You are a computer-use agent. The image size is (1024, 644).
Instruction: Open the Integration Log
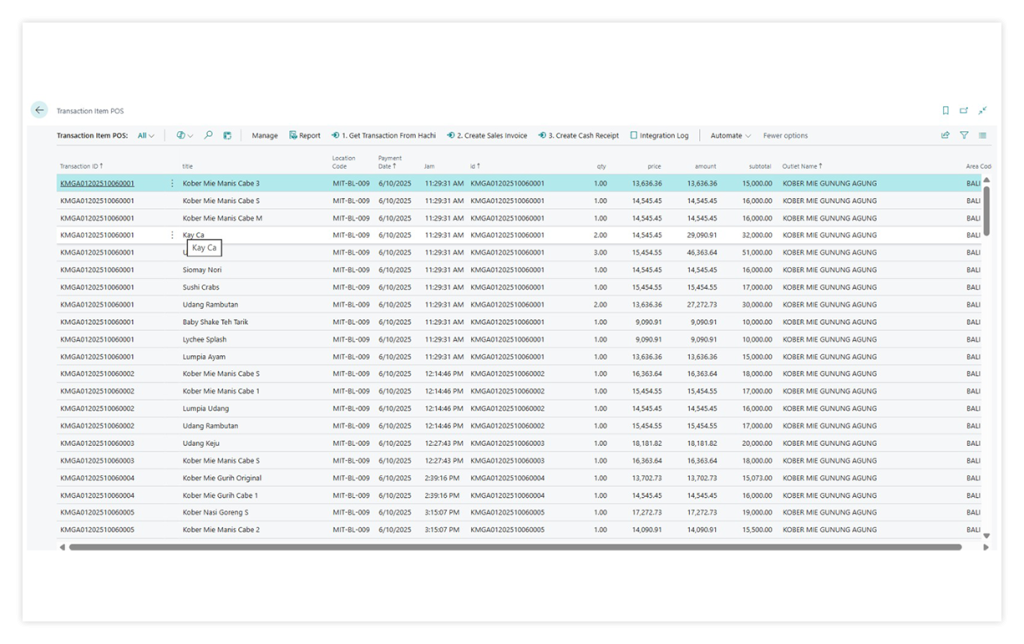(659, 135)
